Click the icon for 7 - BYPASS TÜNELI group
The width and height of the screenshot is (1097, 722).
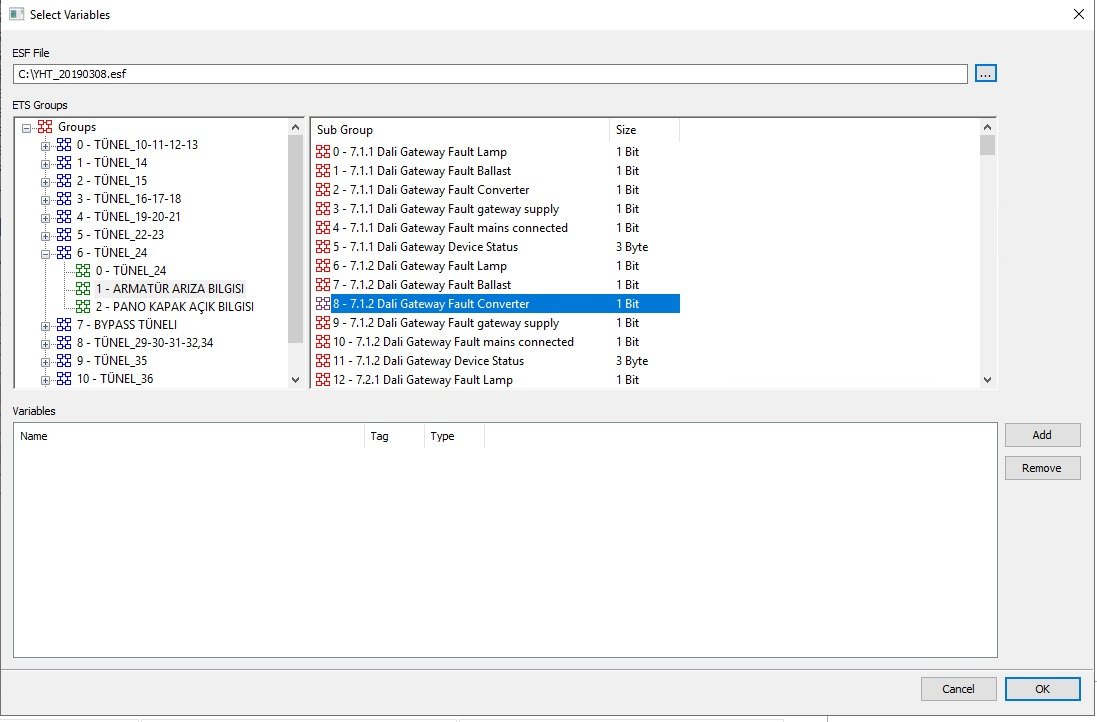coord(64,325)
